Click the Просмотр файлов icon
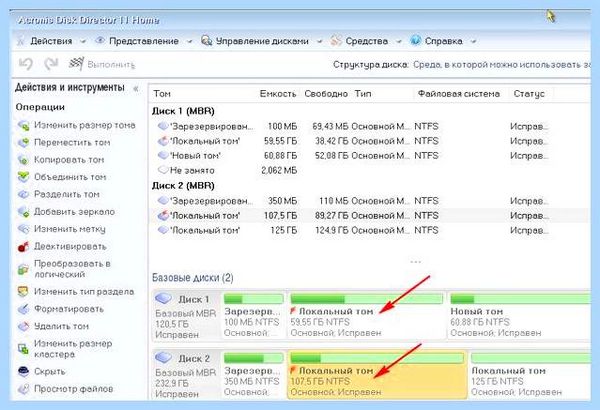This screenshot has height=410, width=600. click(x=23, y=389)
